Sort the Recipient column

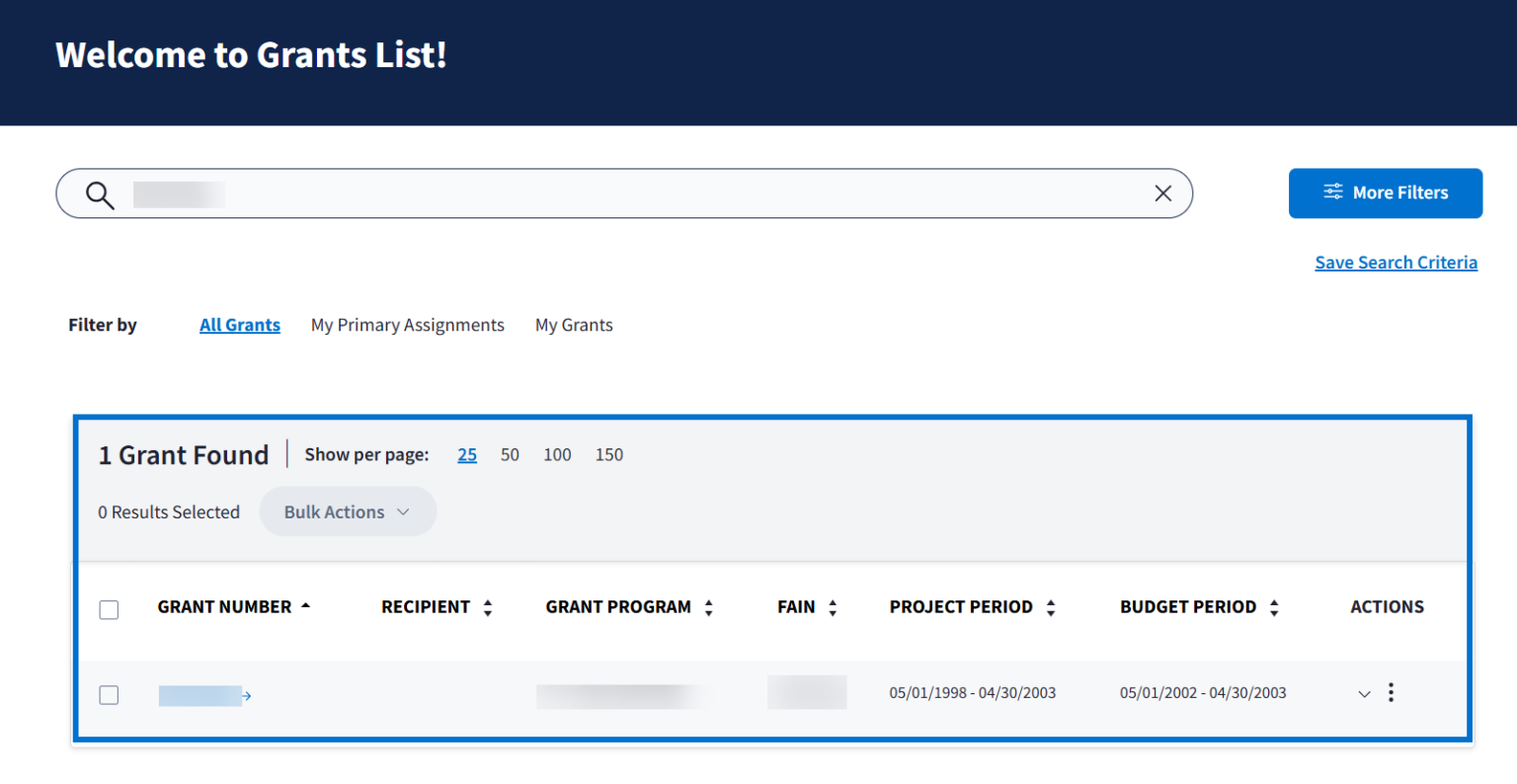click(487, 608)
